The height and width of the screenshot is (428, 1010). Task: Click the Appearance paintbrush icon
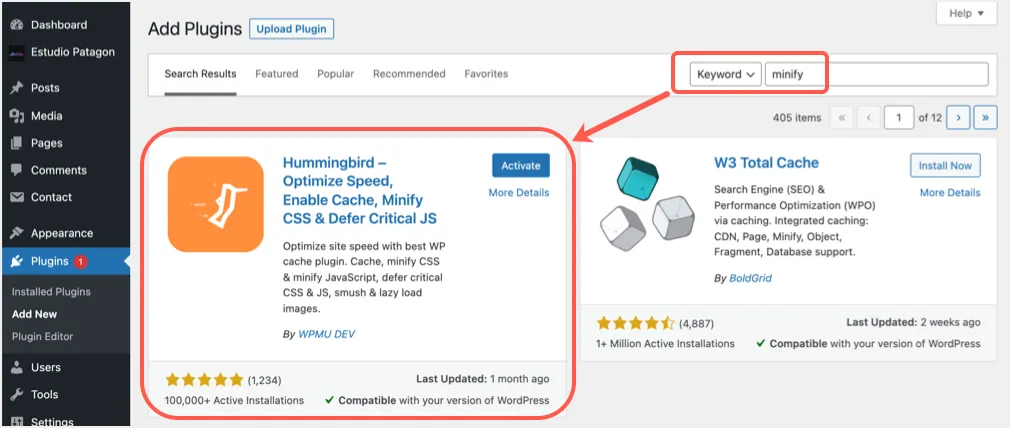pyautogui.click(x=16, y=233)
